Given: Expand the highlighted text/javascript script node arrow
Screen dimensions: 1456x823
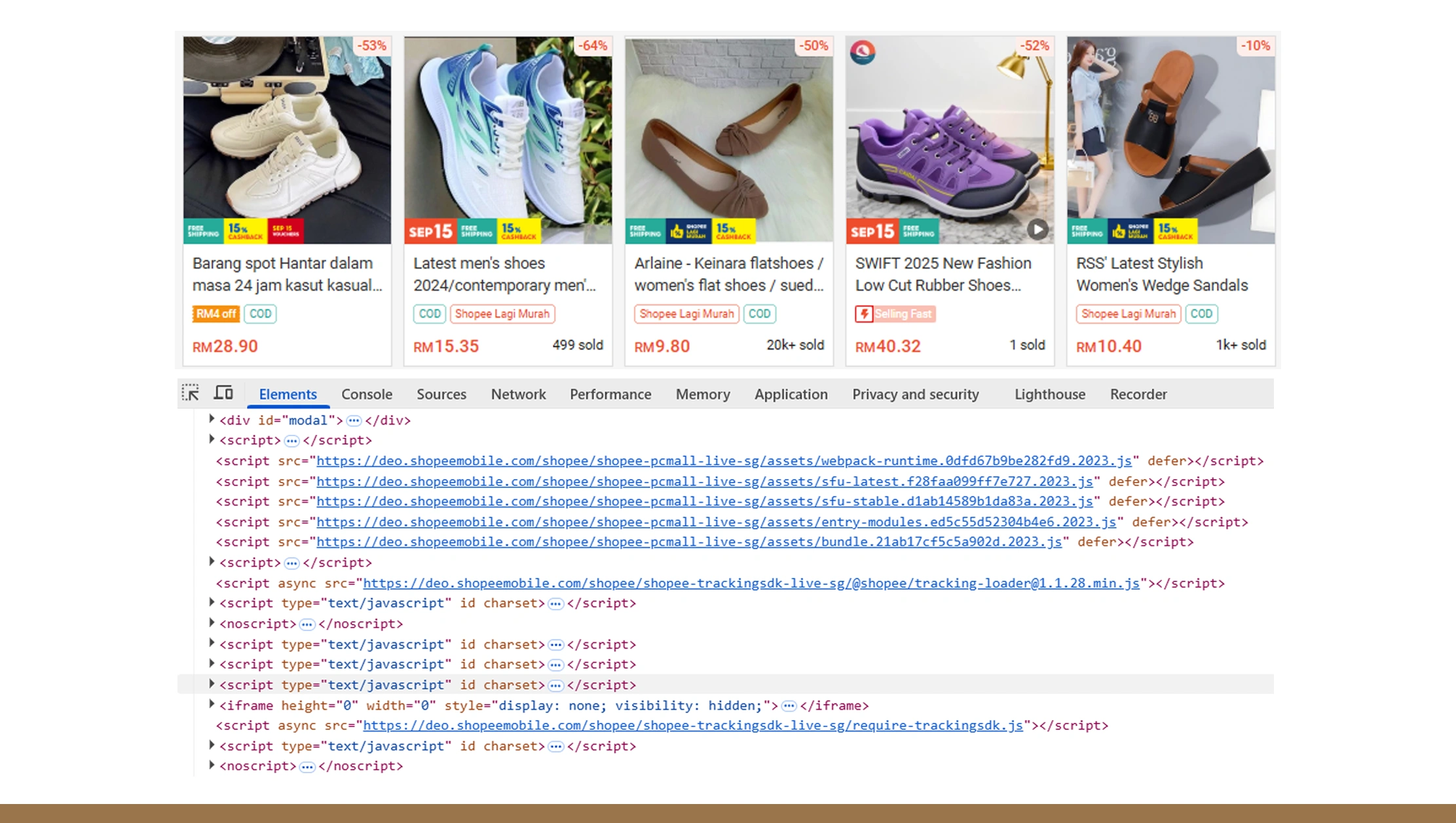Looking at the screenshot, I should tap(212, 684).
